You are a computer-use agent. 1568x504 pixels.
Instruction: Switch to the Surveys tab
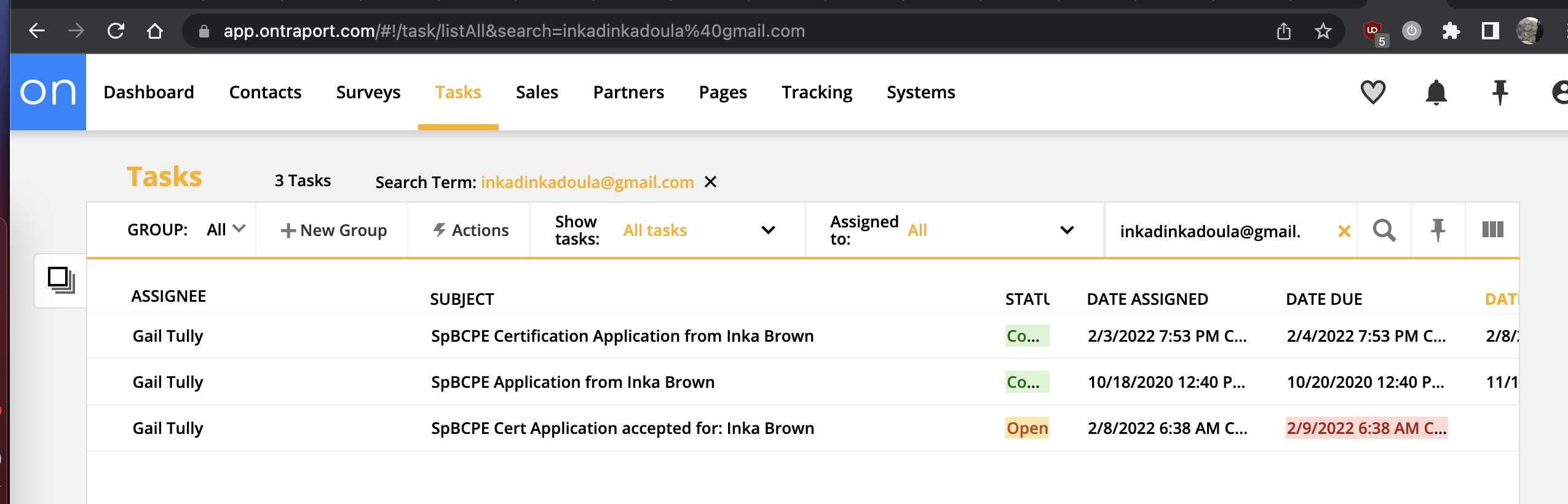point(368,92)
